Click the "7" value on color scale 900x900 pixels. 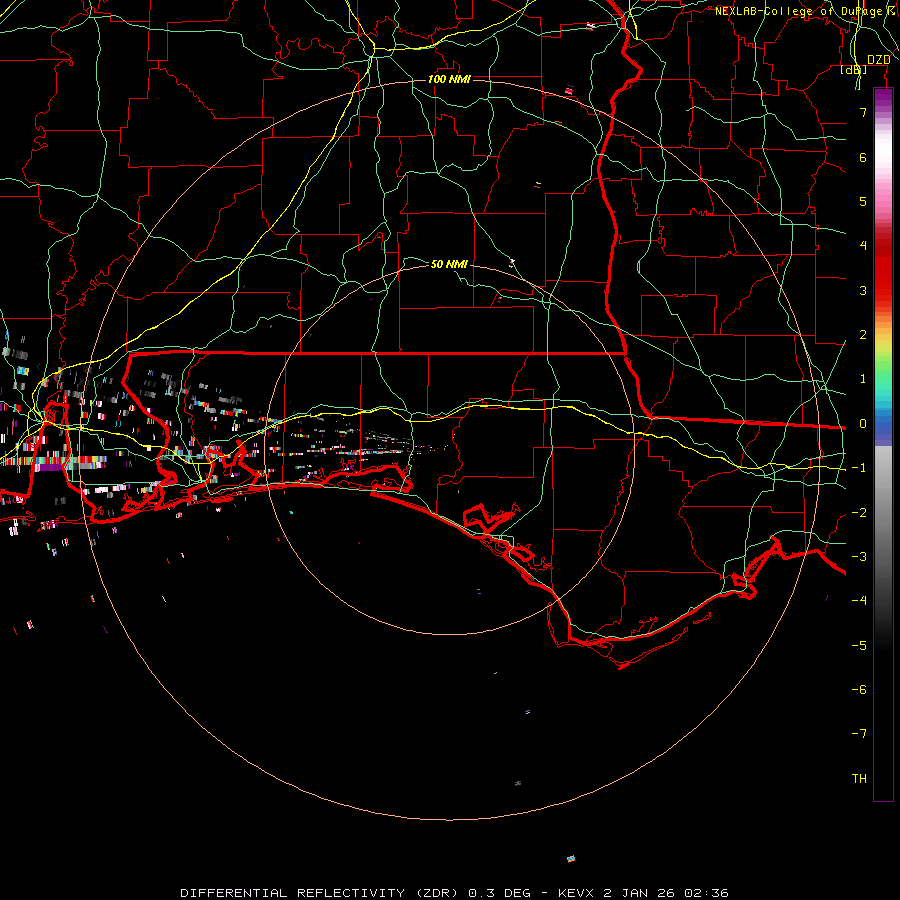tap(863, 112)
